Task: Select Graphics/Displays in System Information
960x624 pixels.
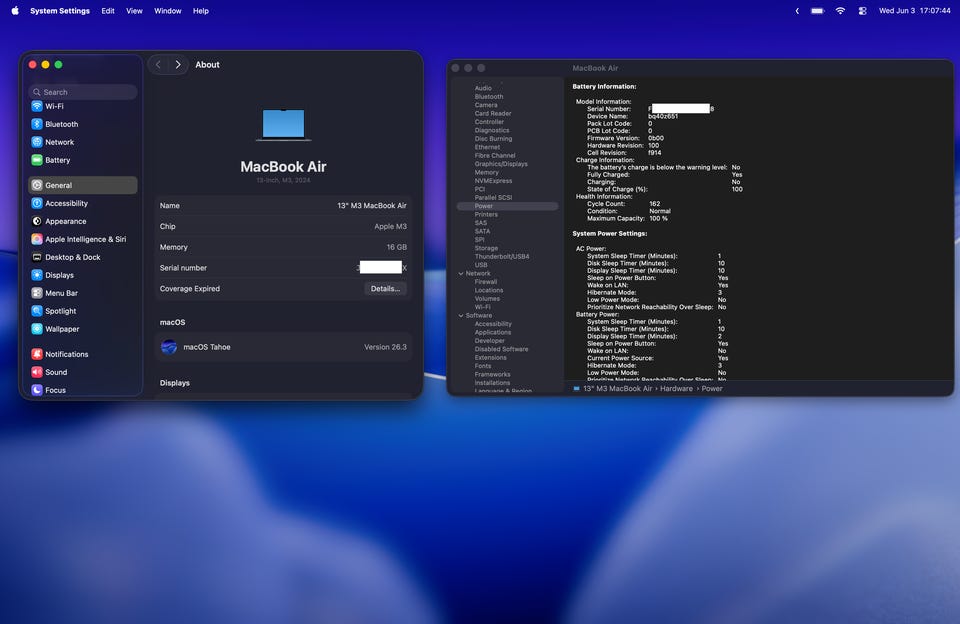Action: (x=501, y=164)
